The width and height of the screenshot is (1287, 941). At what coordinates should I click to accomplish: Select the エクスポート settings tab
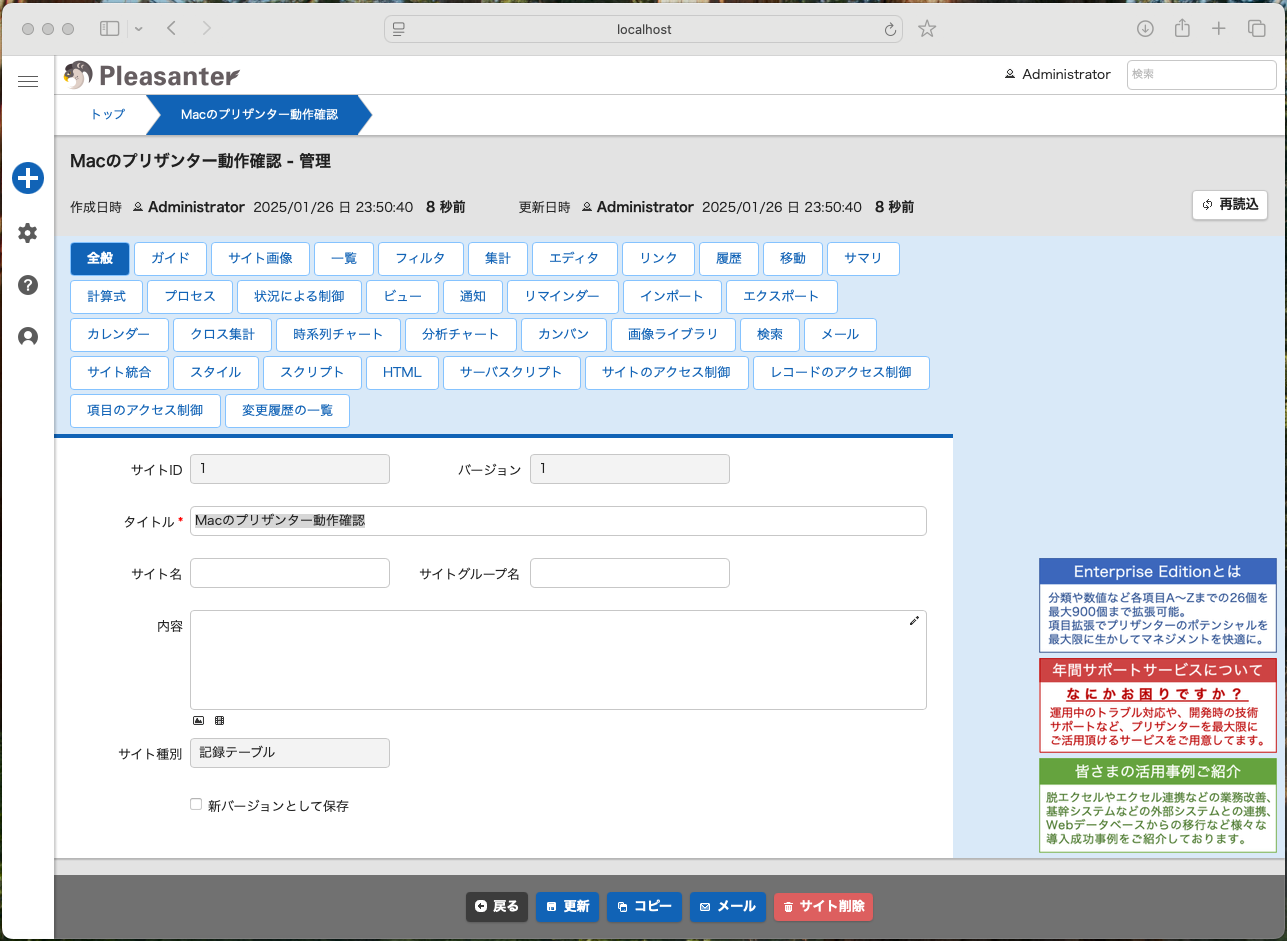pos(782,296)
